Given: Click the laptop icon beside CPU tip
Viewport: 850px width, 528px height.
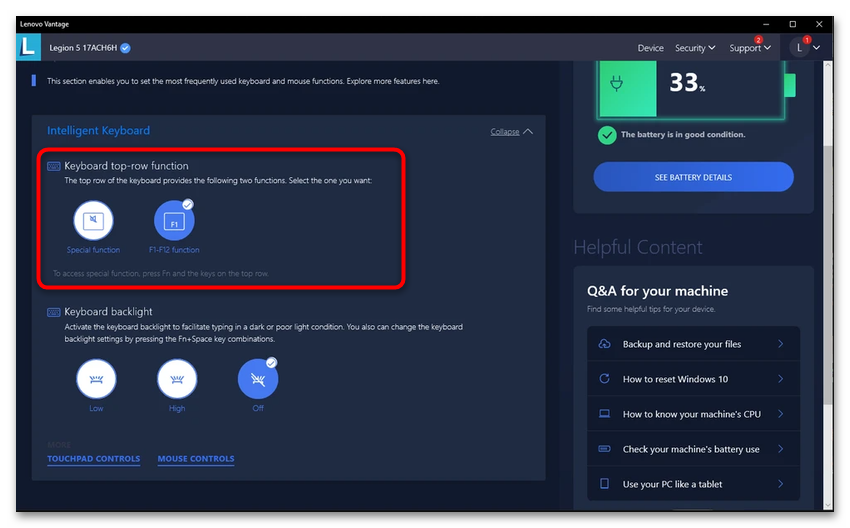Looking at the screenshot, I should (604, 414).
